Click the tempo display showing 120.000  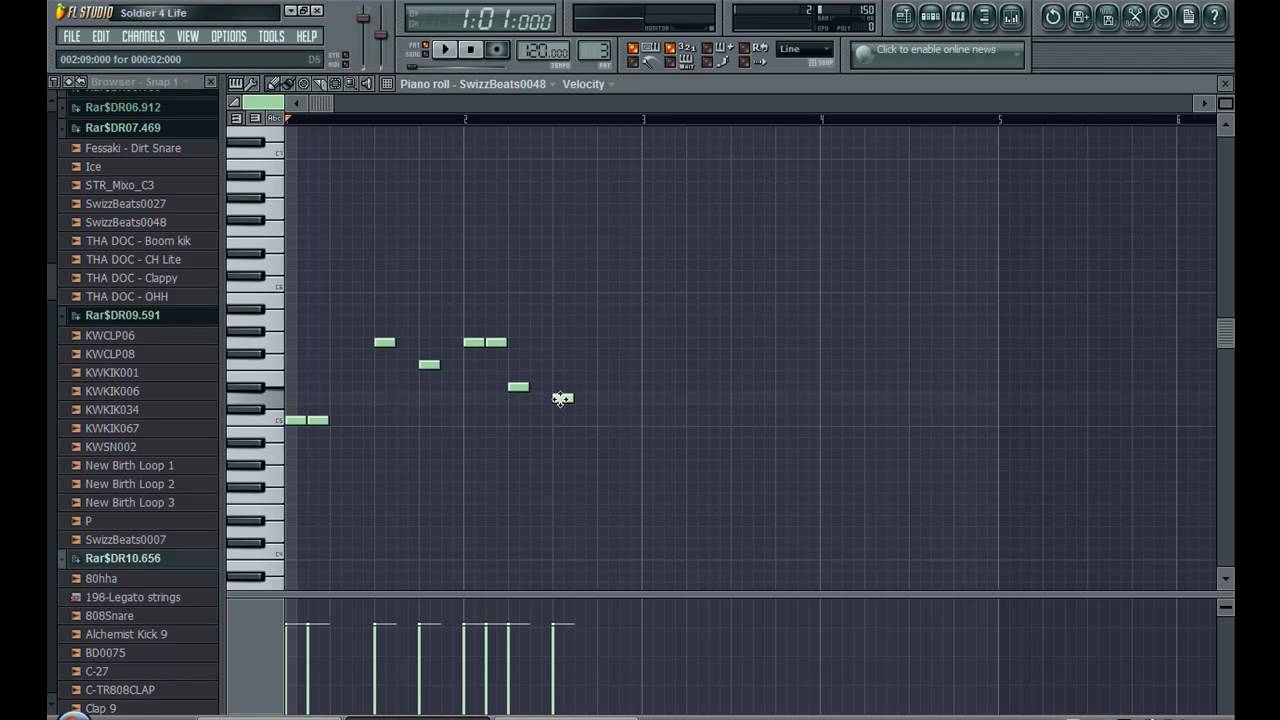click(x=543, y=51)
